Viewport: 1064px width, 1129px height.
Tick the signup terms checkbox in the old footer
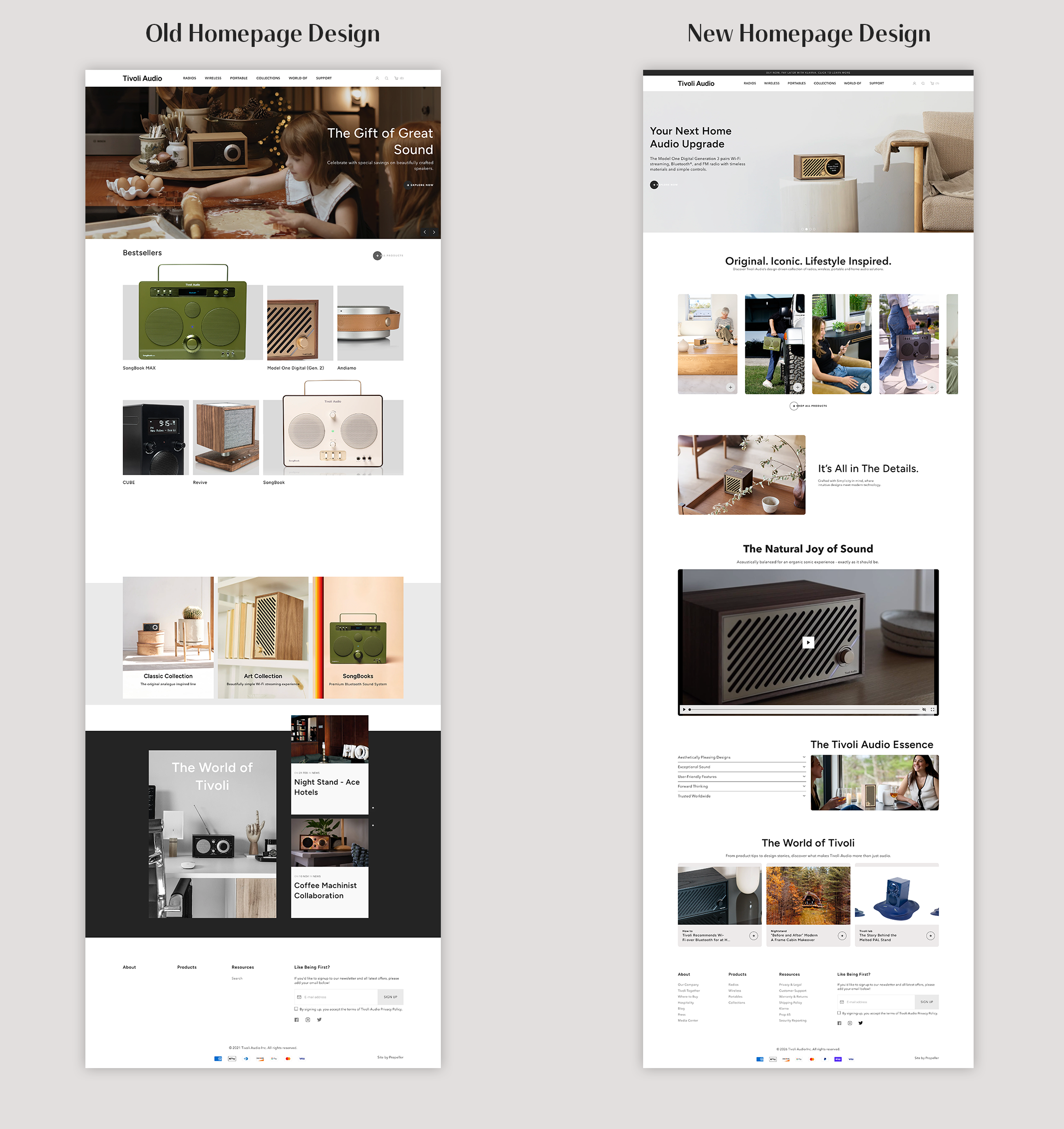(x=296, y=1009)
